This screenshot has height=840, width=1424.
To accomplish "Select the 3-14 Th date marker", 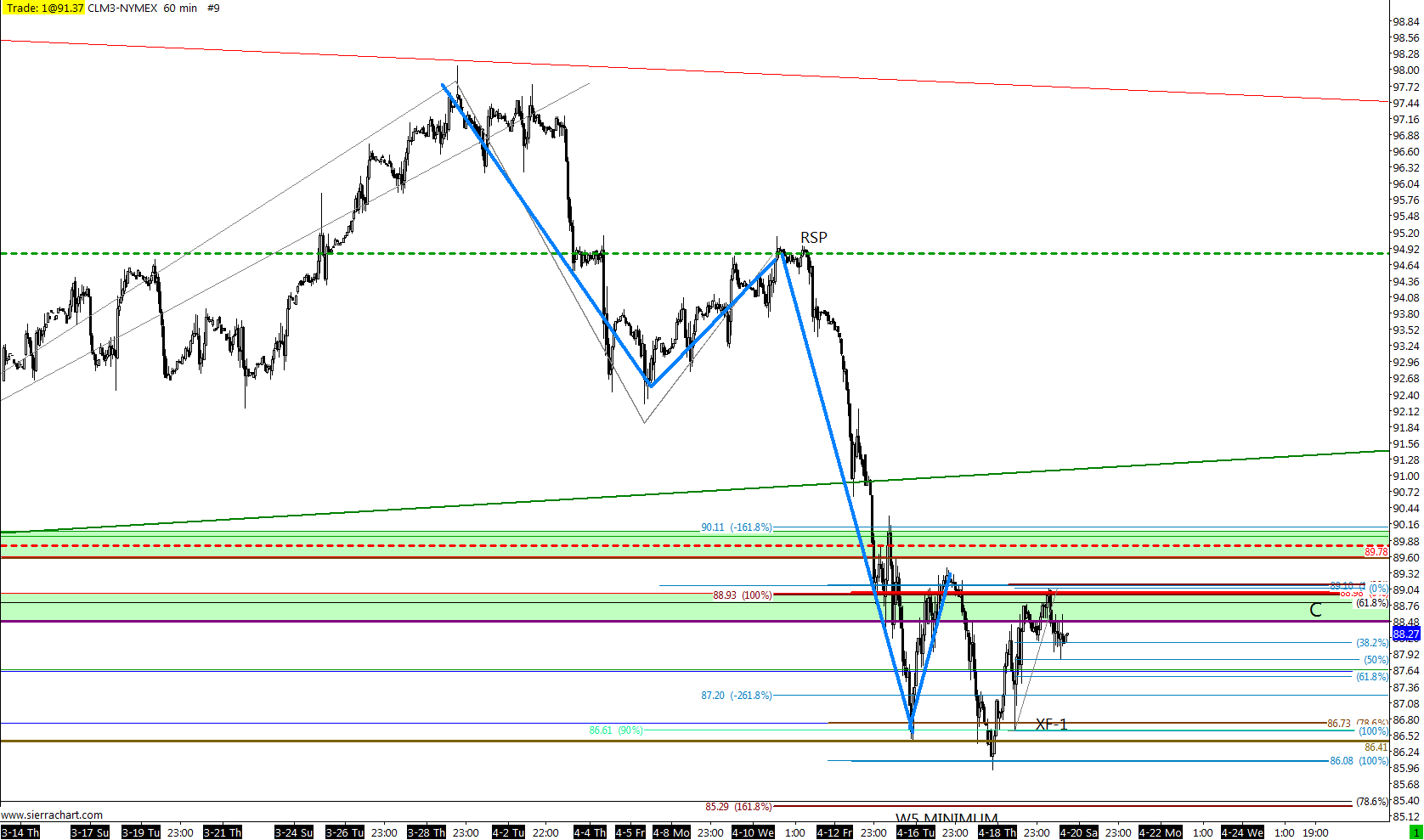I will tap(20, 832).
